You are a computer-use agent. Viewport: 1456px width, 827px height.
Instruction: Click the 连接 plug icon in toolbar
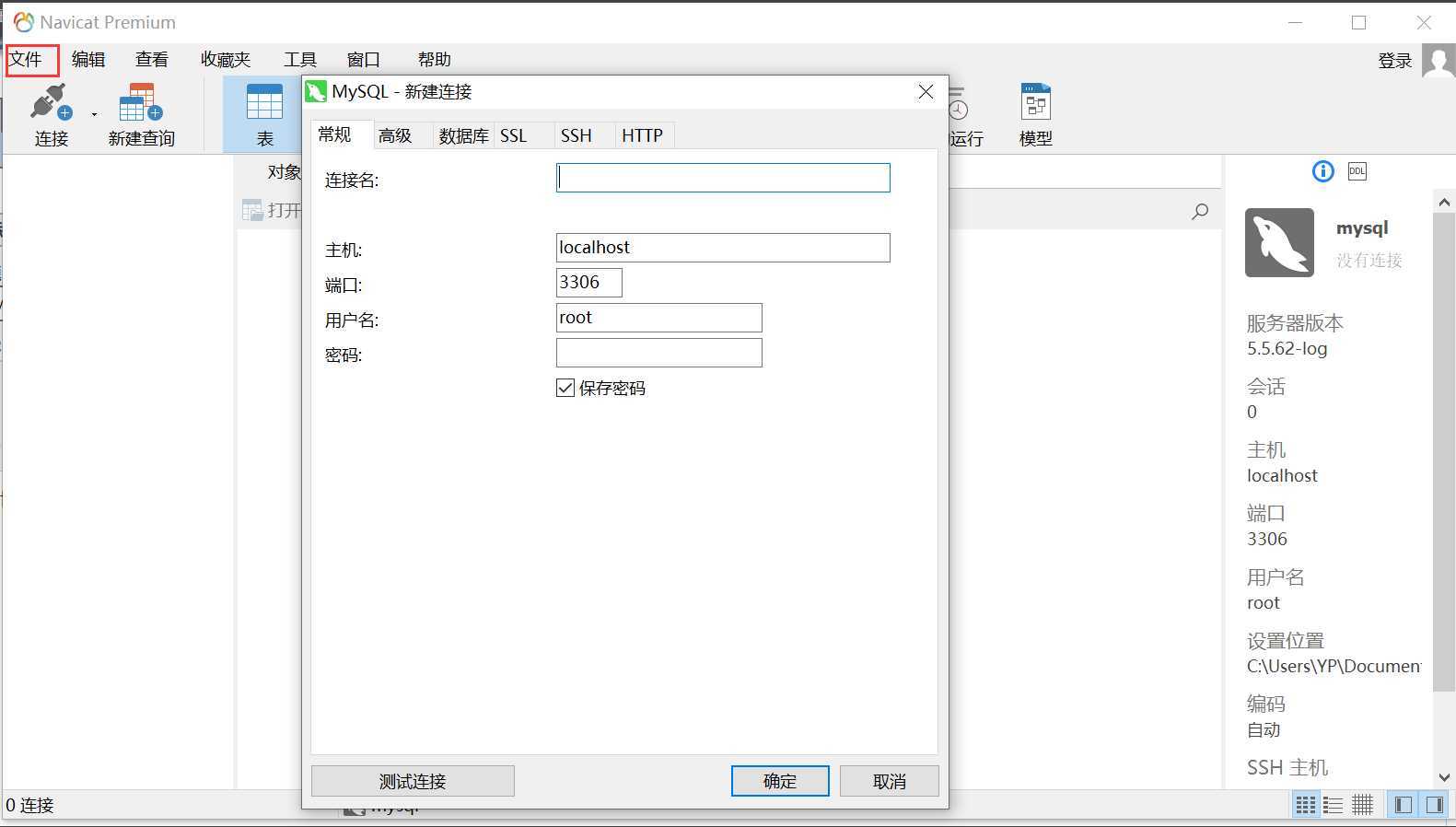(x=51, y=103)
